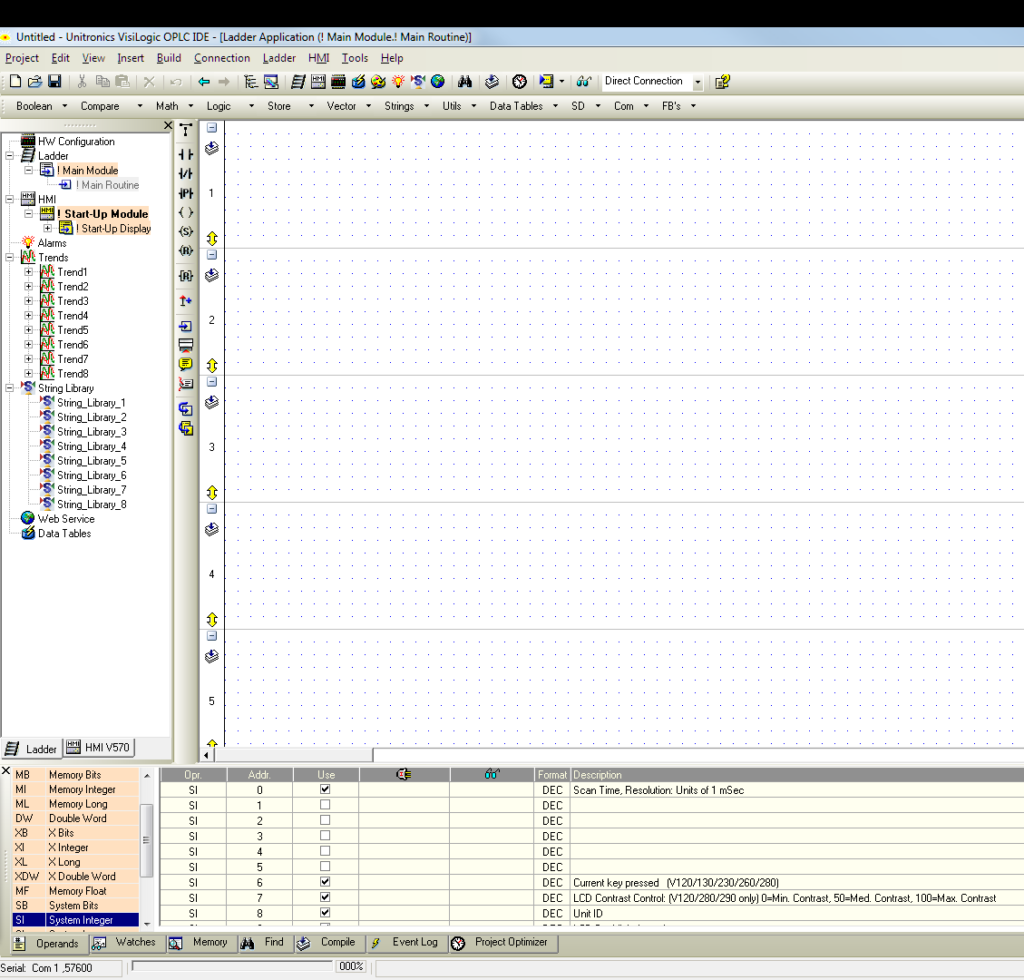This screenshot has width=1024, height=980.
Task: Insert a Positive Transition contact
Action: point(185,193)
